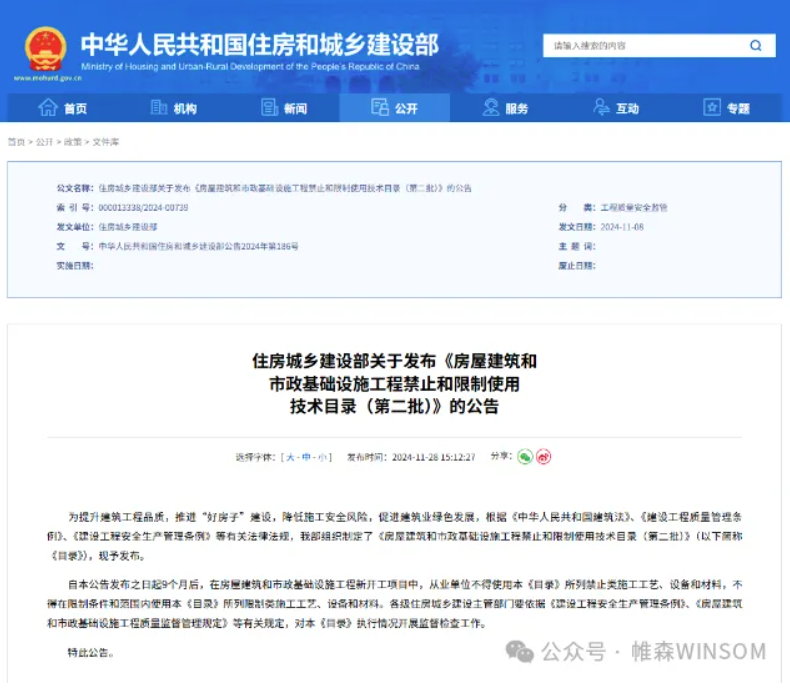790x689 pixels.
Task: Share article via WeChat icon
Action: pos(525,457)
